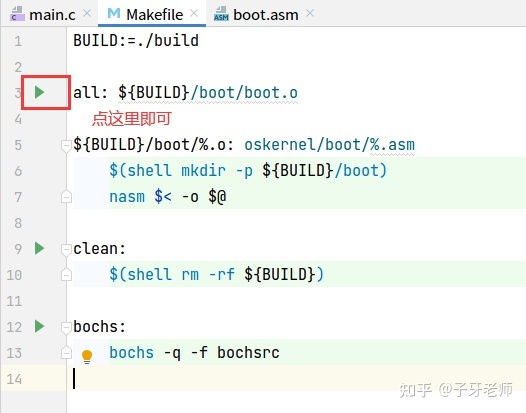This screenshot has height=413, width=526.
Task: Collapse the ${BUILD}/boot/%.o rule fold
Action: pyautogui.click(x=66, y=146)
